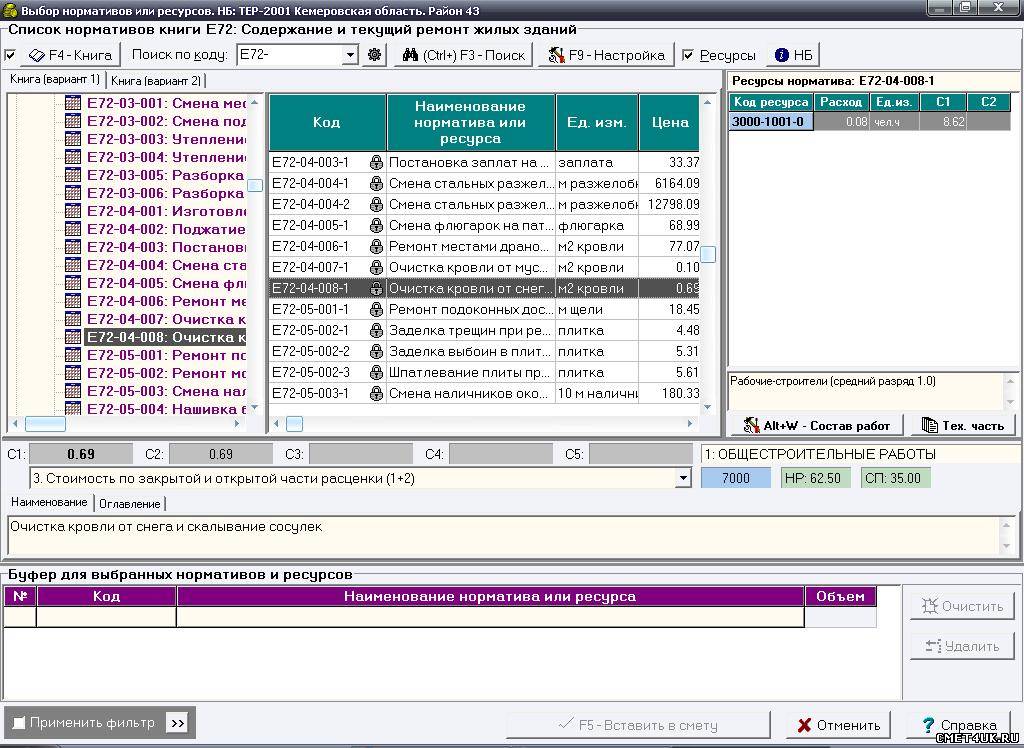Click lock icon in row E72-04-004-2

[376, 204]
